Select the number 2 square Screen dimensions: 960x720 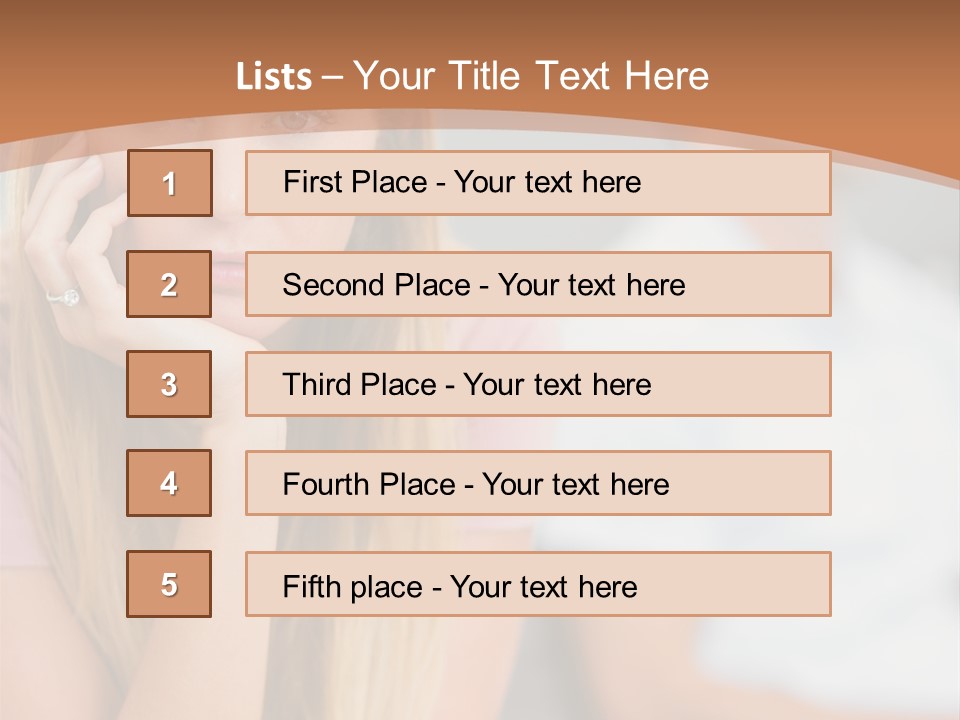169,284
